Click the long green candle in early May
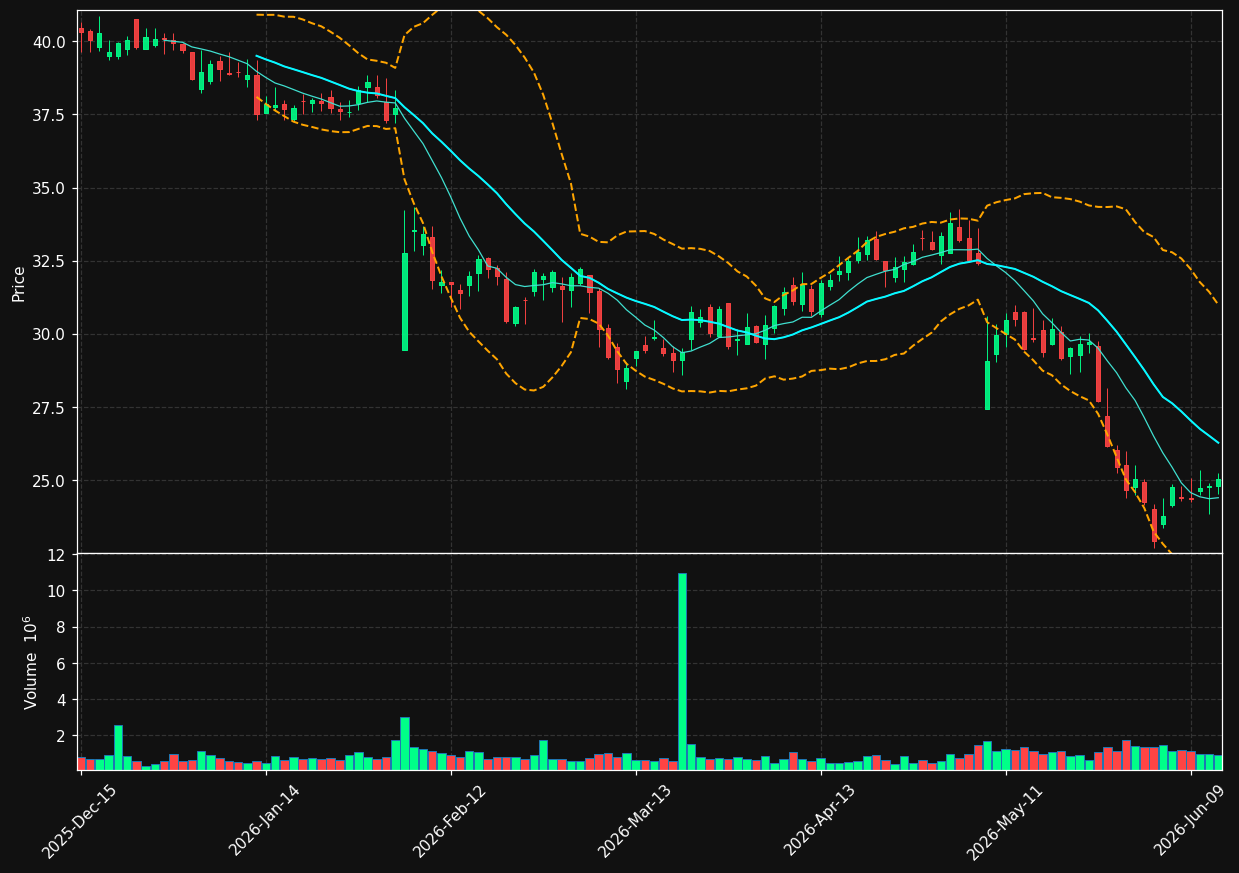Viewport: 1239px width, 873px height. [x=987, y=385]
